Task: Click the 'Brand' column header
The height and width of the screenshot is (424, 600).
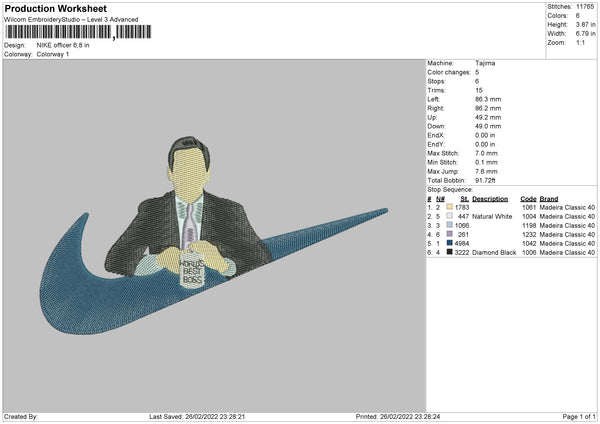Action: point(549,199)
